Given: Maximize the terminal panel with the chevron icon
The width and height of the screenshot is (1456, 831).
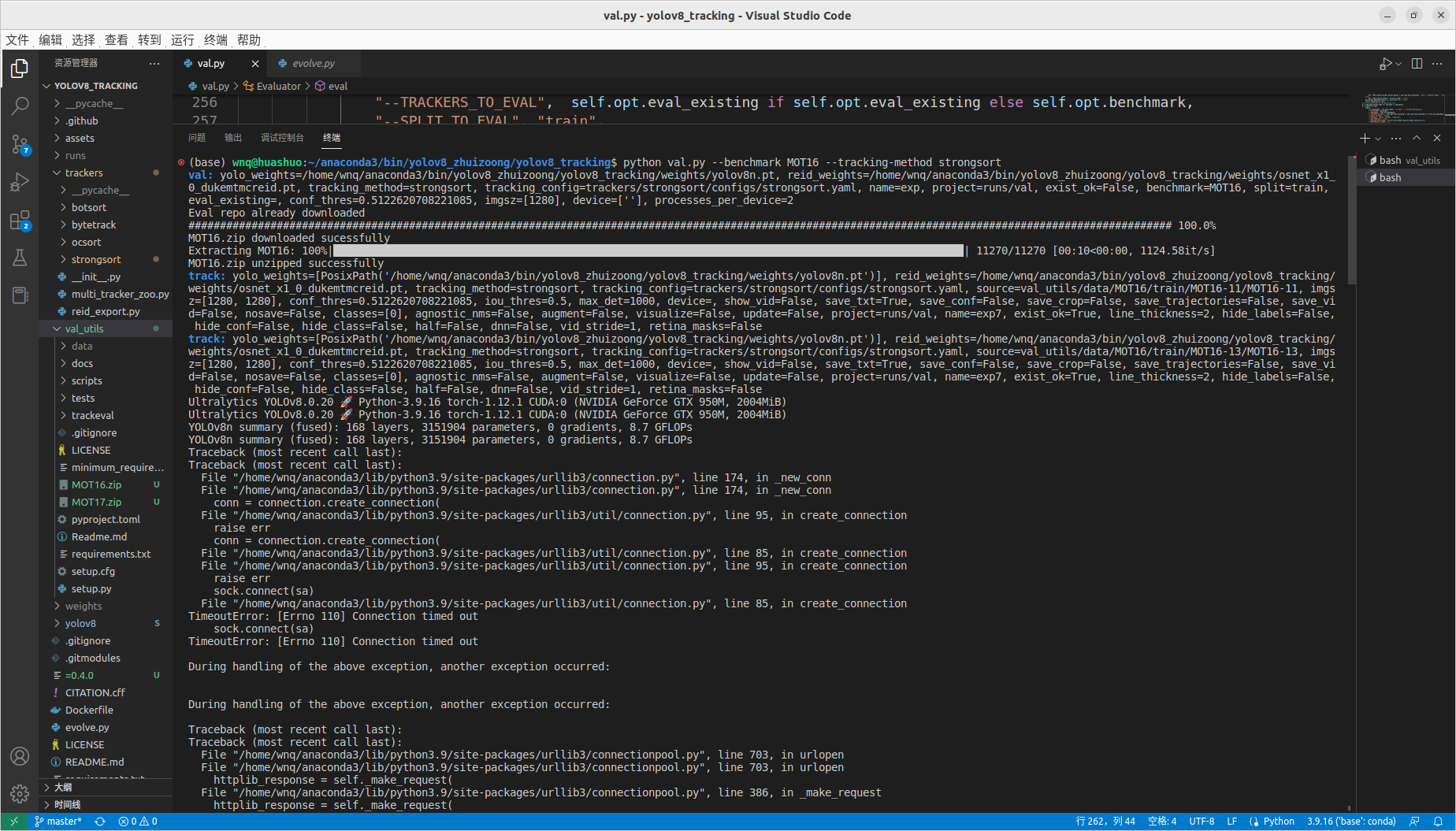Looking at the screenshot, I should click(1417, 138).
